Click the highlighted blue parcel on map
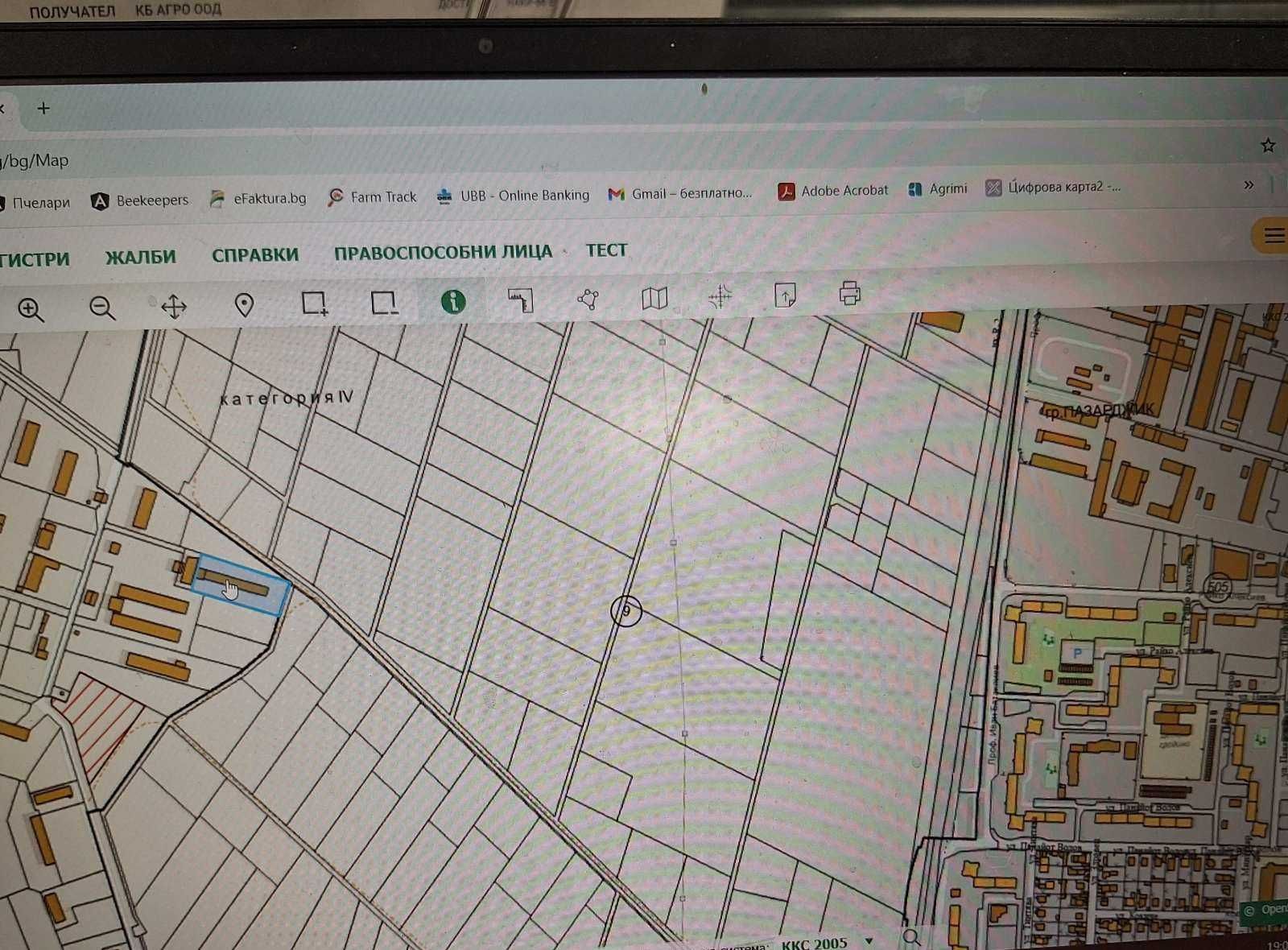 [x=241, y=585]
